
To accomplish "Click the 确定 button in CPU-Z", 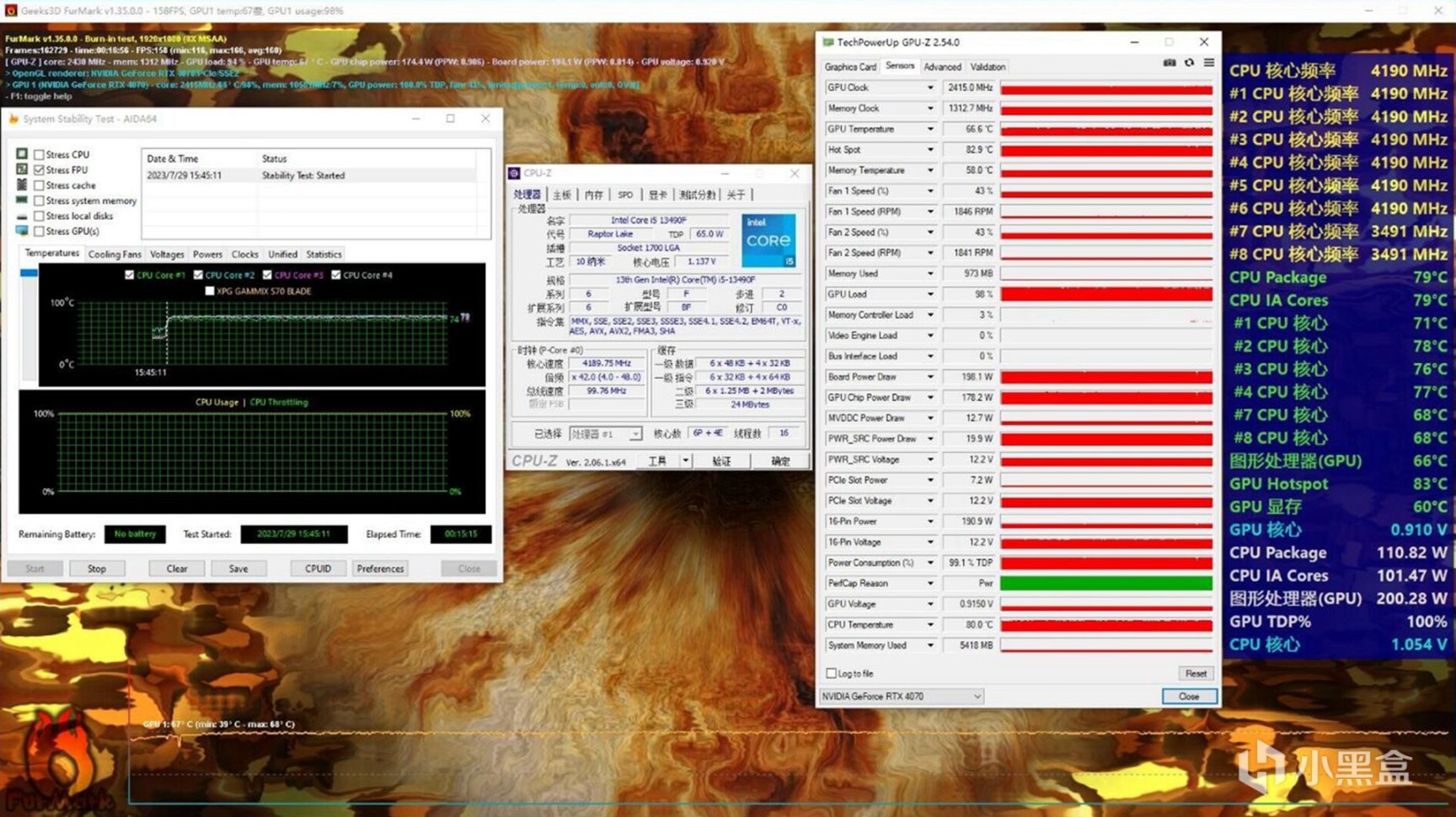I will [x=781, y=461].
